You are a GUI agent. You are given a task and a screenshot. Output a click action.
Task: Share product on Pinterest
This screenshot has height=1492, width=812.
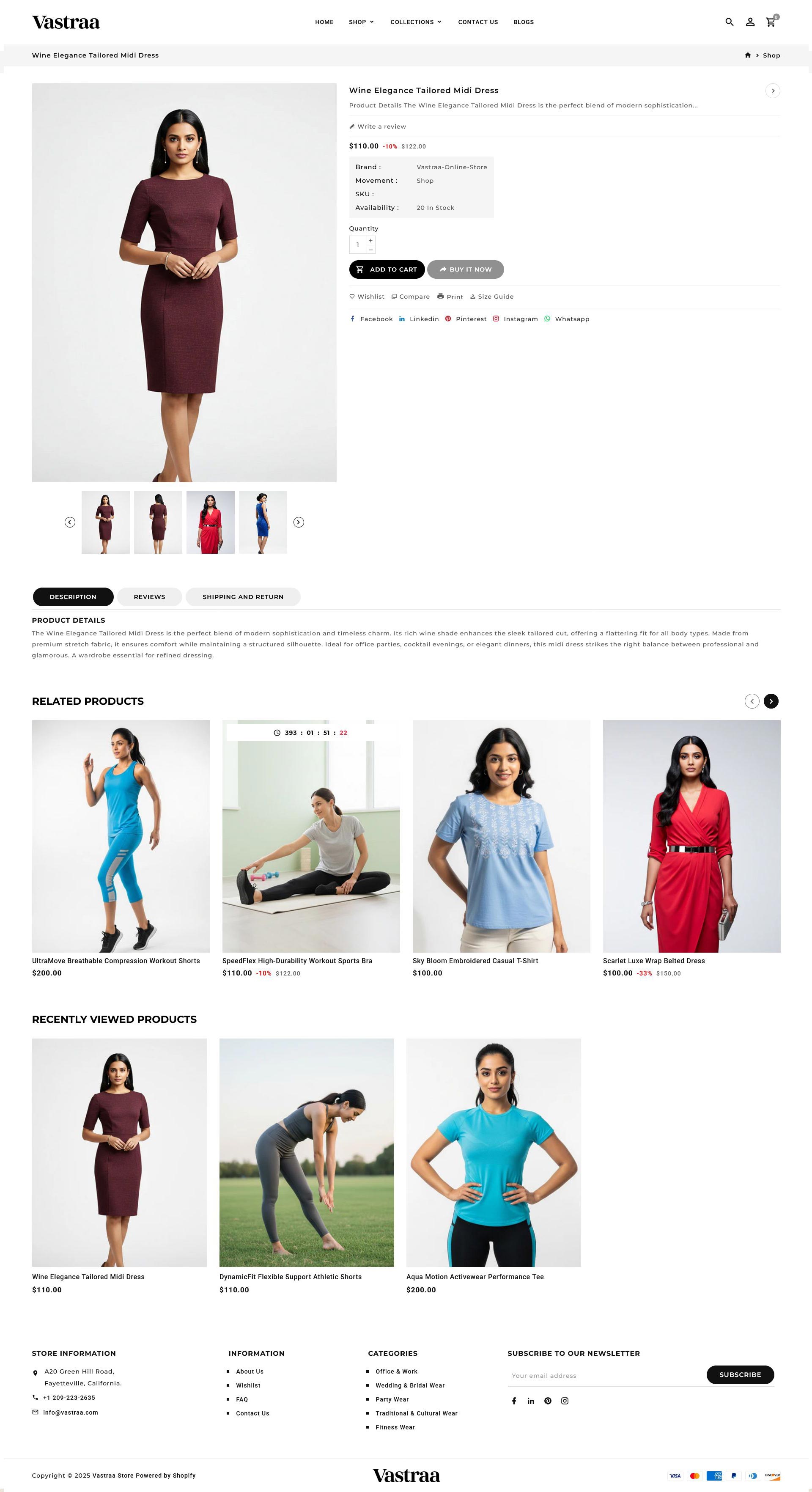466,319
